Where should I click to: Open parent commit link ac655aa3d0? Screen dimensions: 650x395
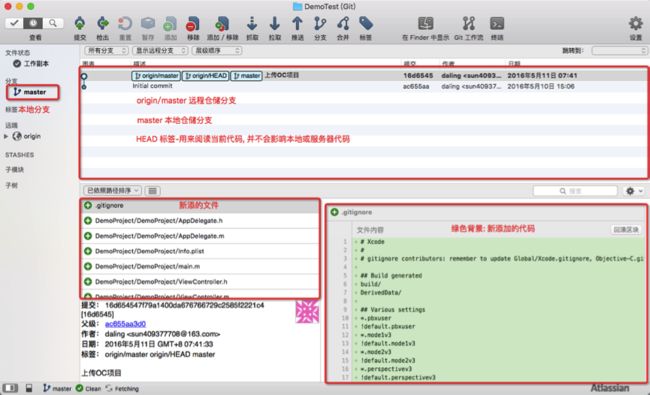pyautogui.click(x=125, y=324)
